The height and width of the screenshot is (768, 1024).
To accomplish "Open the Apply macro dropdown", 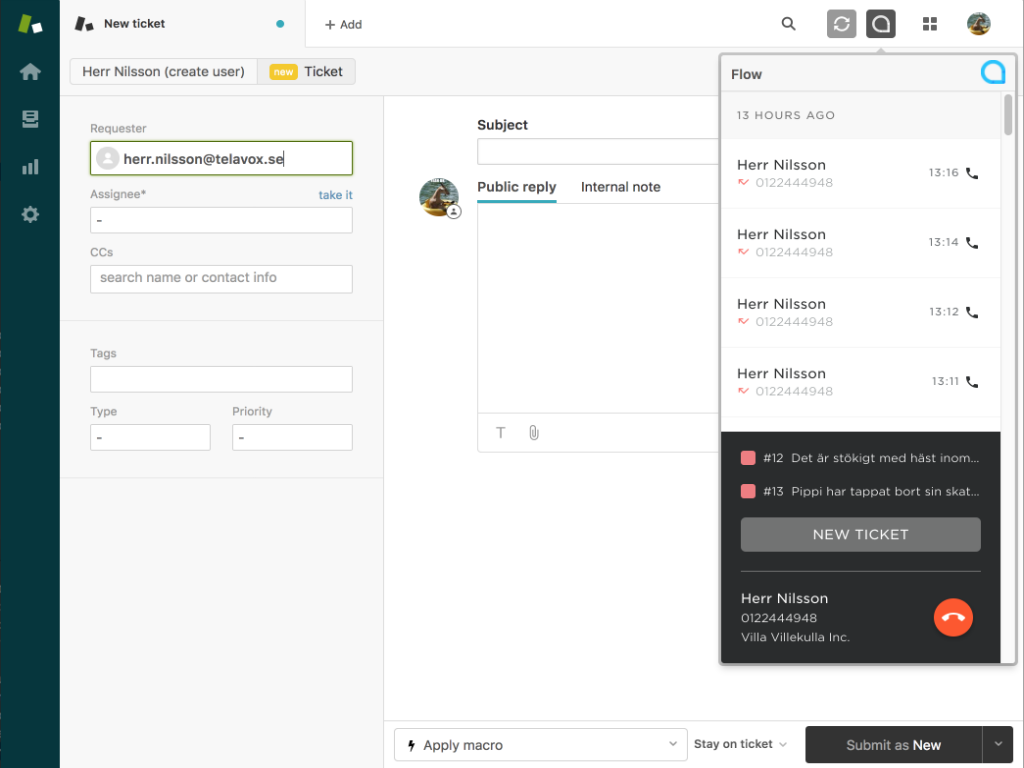I will pyautogui.click(x=540, y=745).
